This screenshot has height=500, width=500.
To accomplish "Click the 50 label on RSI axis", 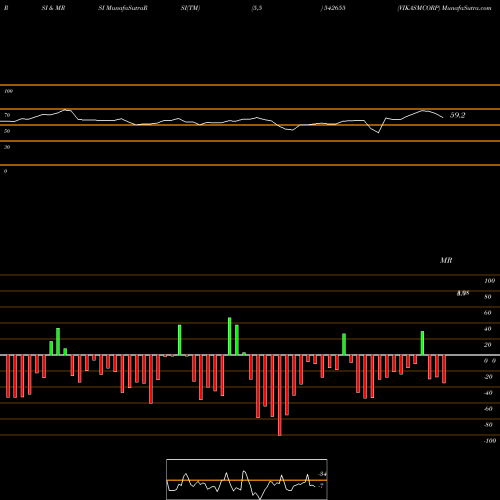I will (x=7, y=131).
